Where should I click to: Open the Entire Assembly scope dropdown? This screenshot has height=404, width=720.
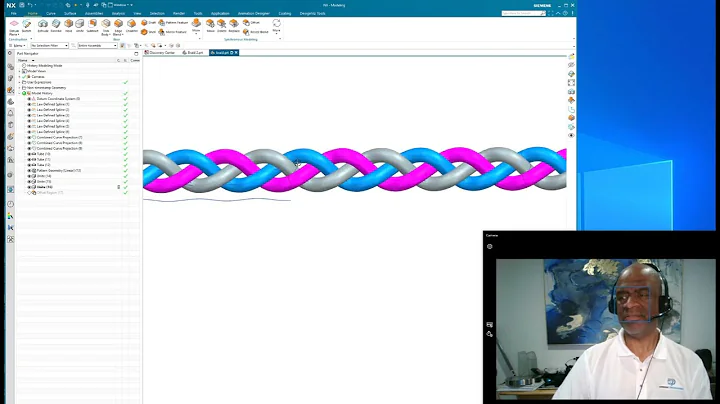(97, 45)
